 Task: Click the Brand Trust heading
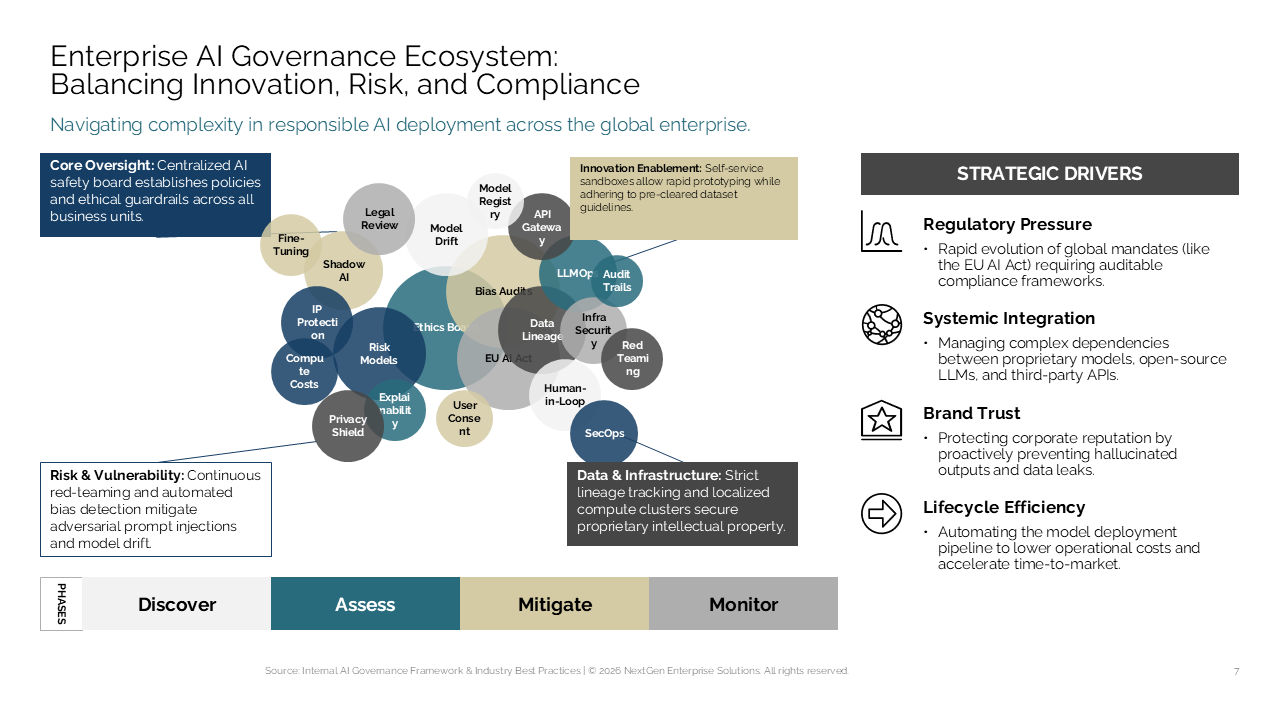[972, 413]
